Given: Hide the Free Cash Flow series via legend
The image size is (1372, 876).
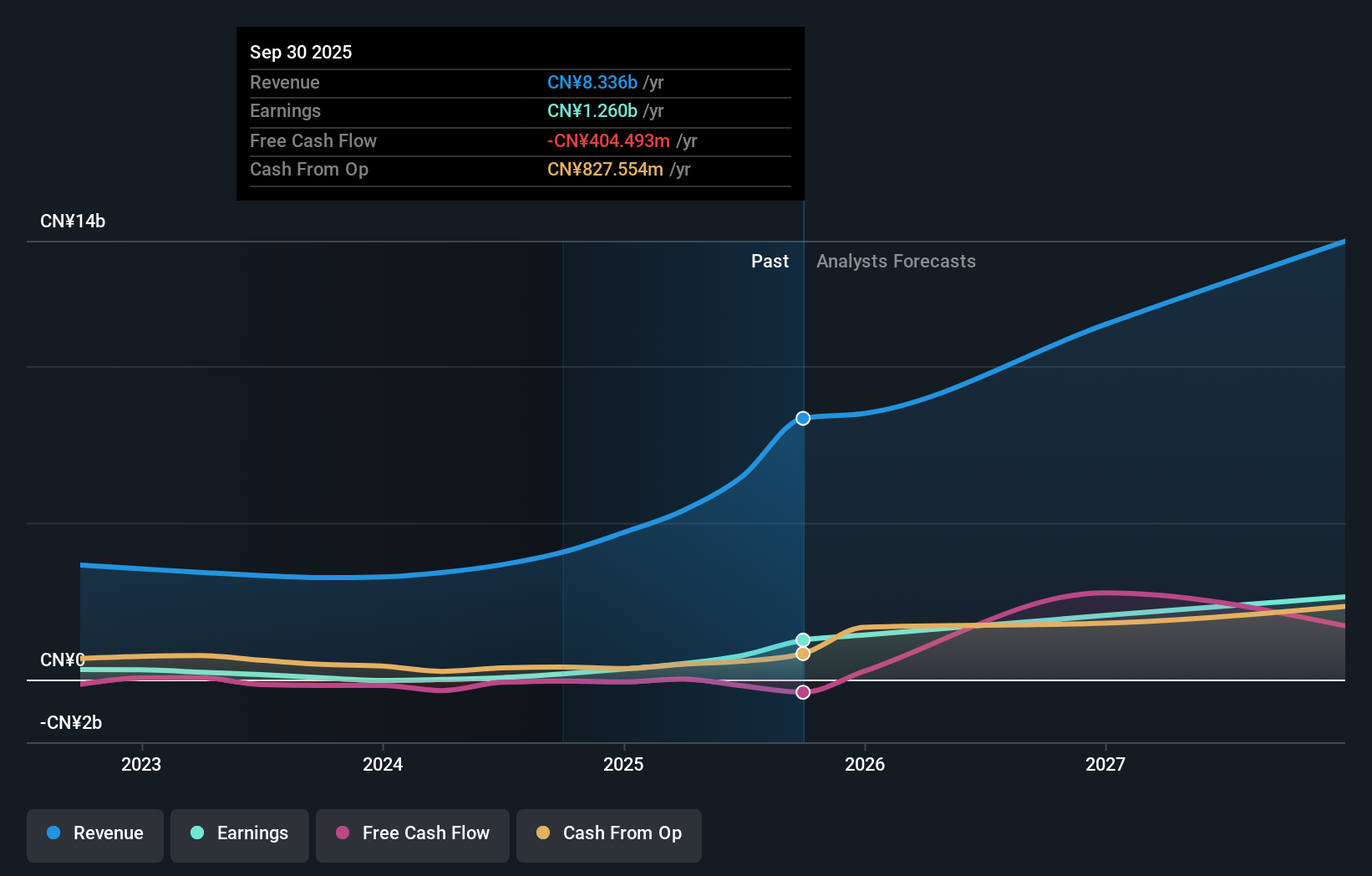Looking at the screenshot, I should (x=413, y=833).
